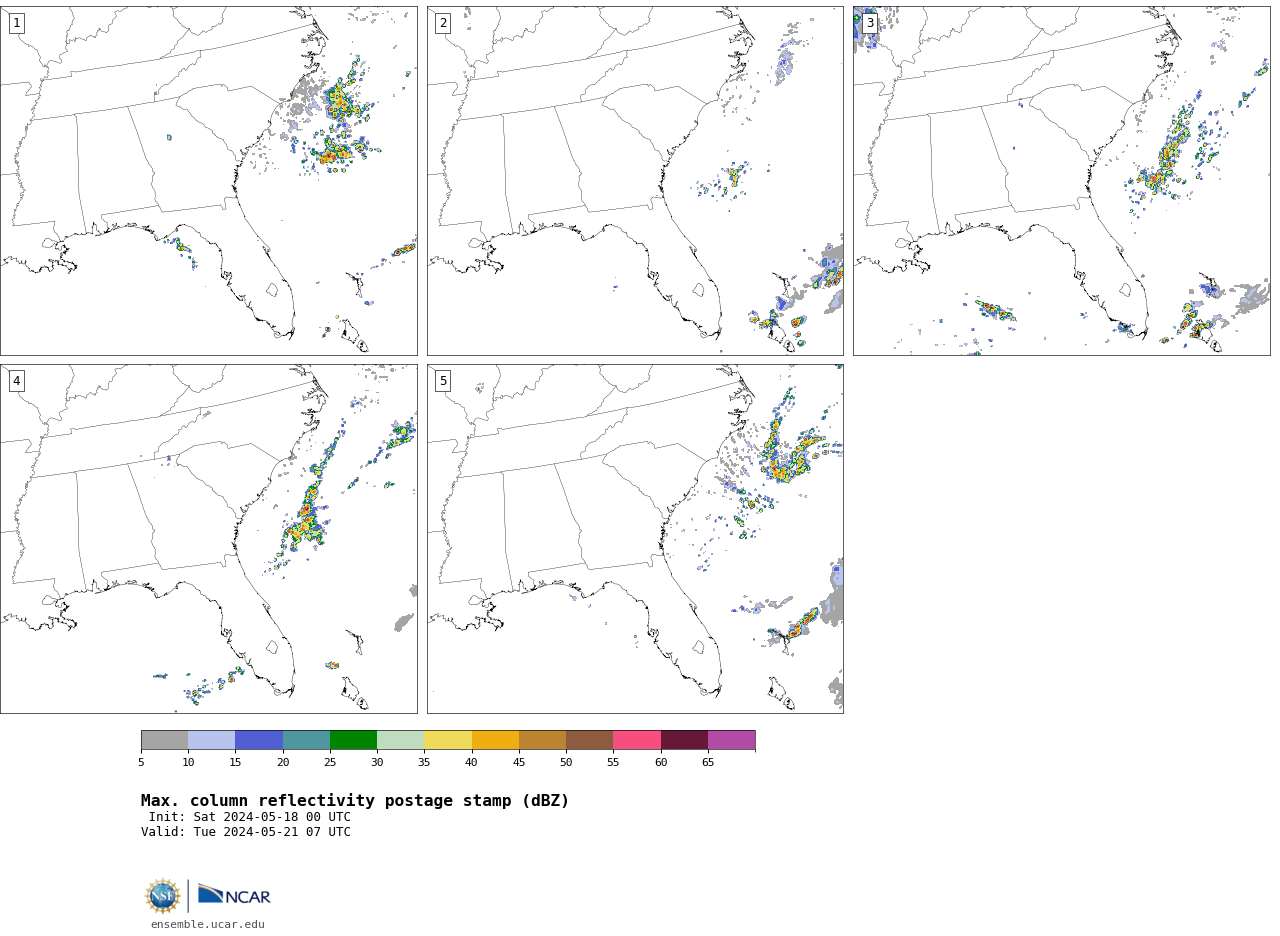Click the panel number label '4'

point(16,381)
